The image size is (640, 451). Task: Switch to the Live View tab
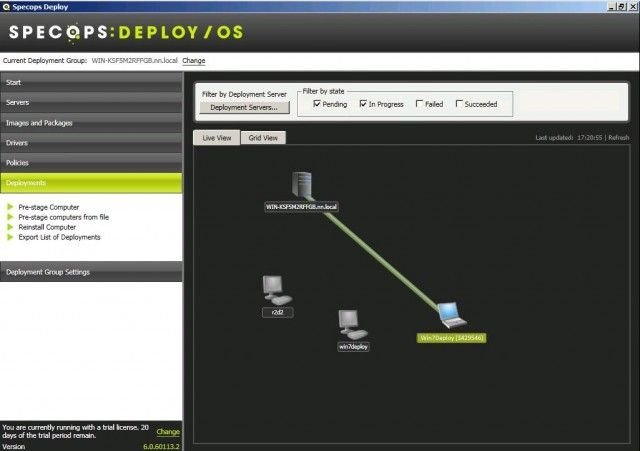(x=217, y=138)
